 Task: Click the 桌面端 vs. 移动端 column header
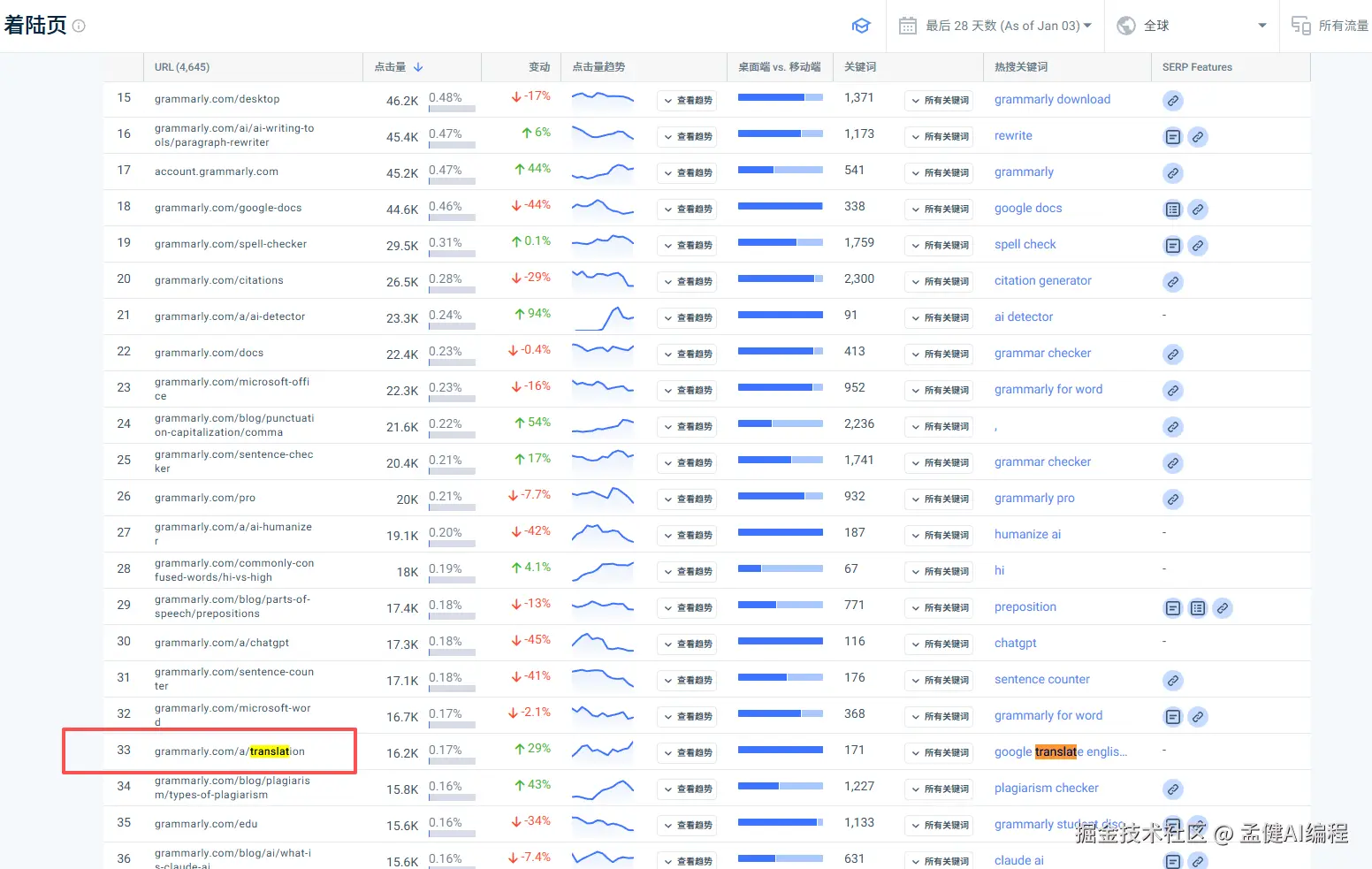coord(779,67)
